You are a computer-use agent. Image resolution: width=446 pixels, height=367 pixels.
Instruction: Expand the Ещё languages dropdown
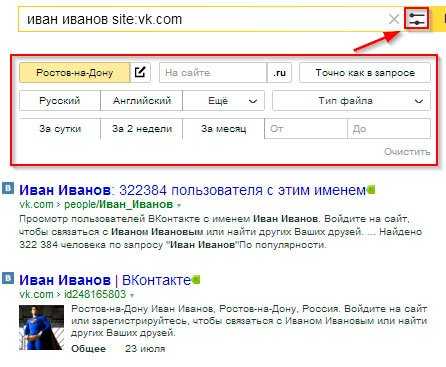pos(224,100)
